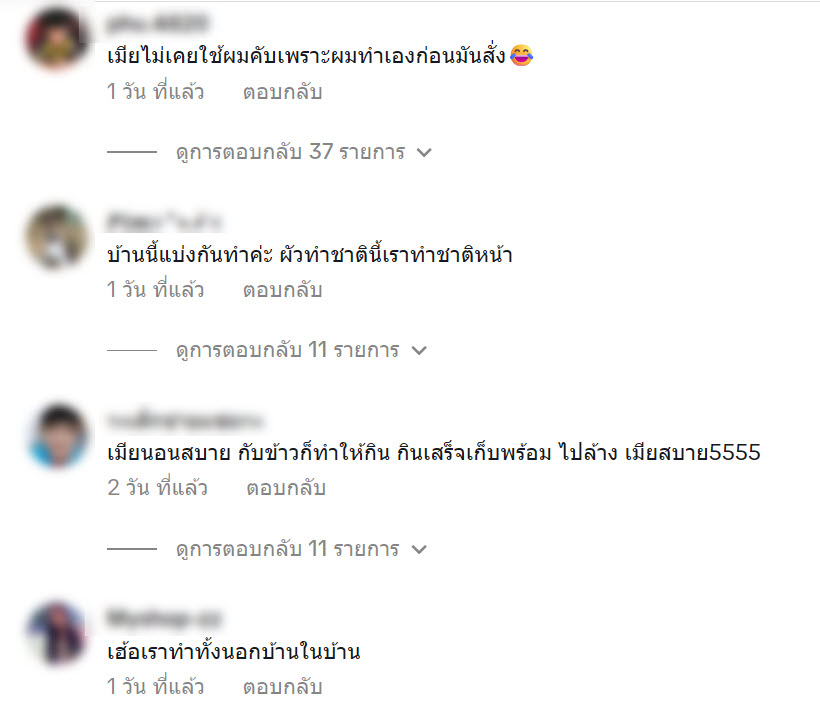Click the 2 วัน ที่แล้ว timestamp
Screen dimensions: 820x724
157,488
